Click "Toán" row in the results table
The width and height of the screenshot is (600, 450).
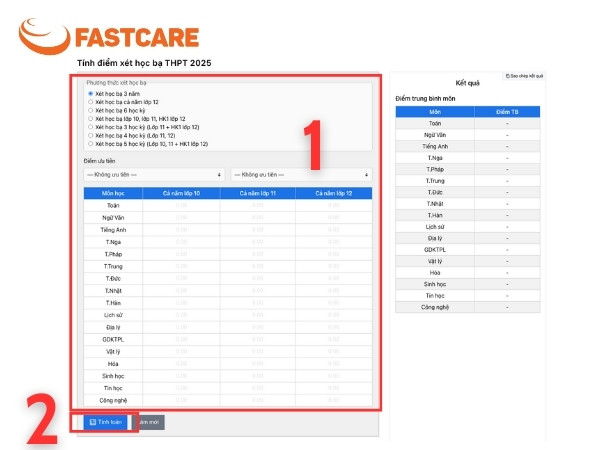468,123
